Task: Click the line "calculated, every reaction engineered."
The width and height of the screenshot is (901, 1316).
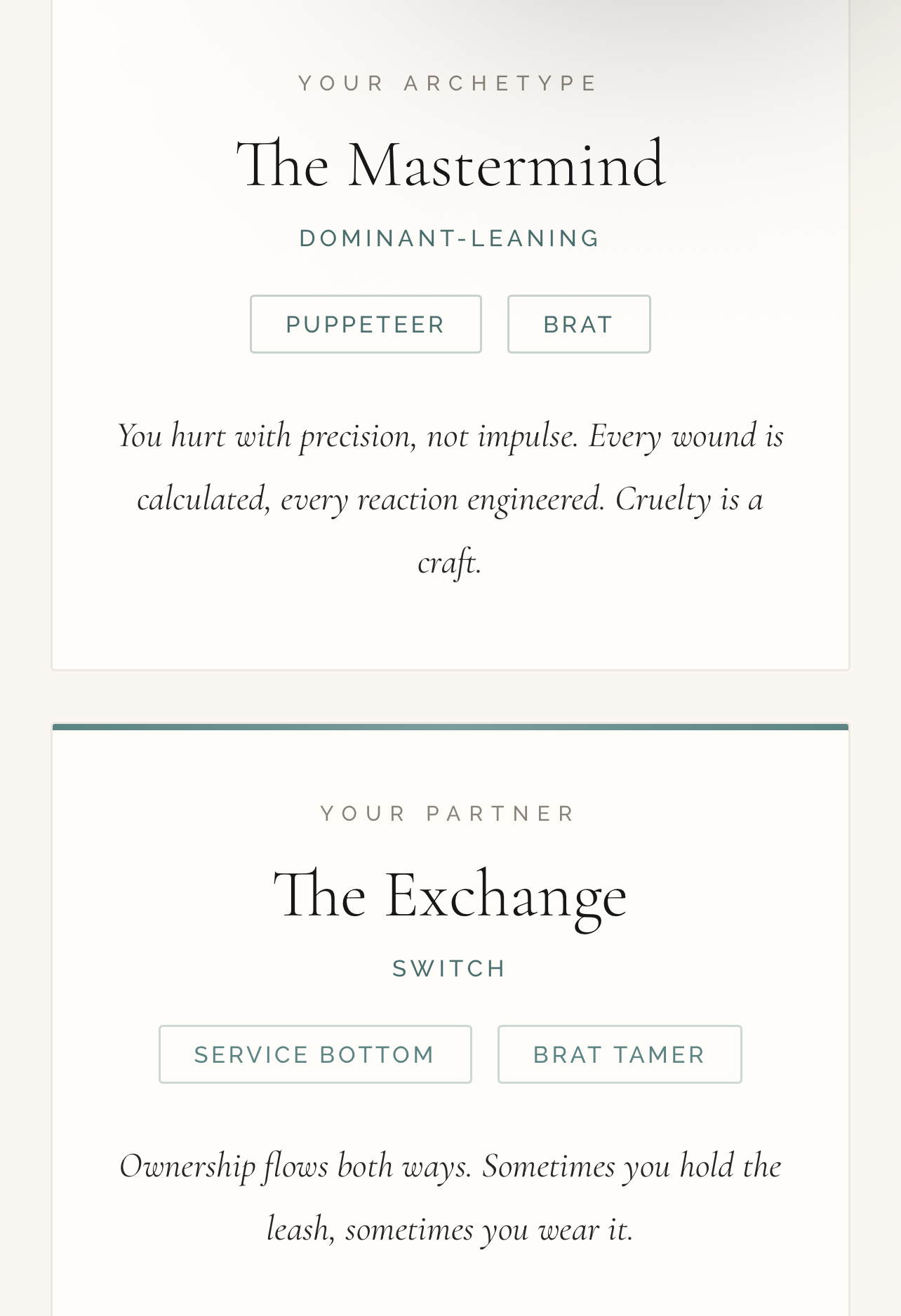Action: point(371,499)
